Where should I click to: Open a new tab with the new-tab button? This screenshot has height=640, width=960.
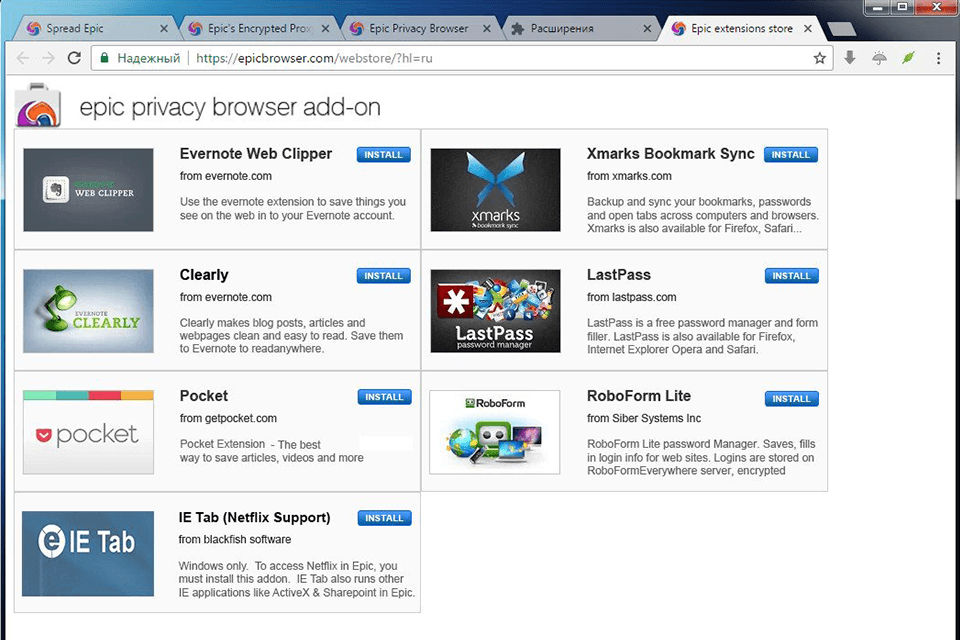coord(841,29)
